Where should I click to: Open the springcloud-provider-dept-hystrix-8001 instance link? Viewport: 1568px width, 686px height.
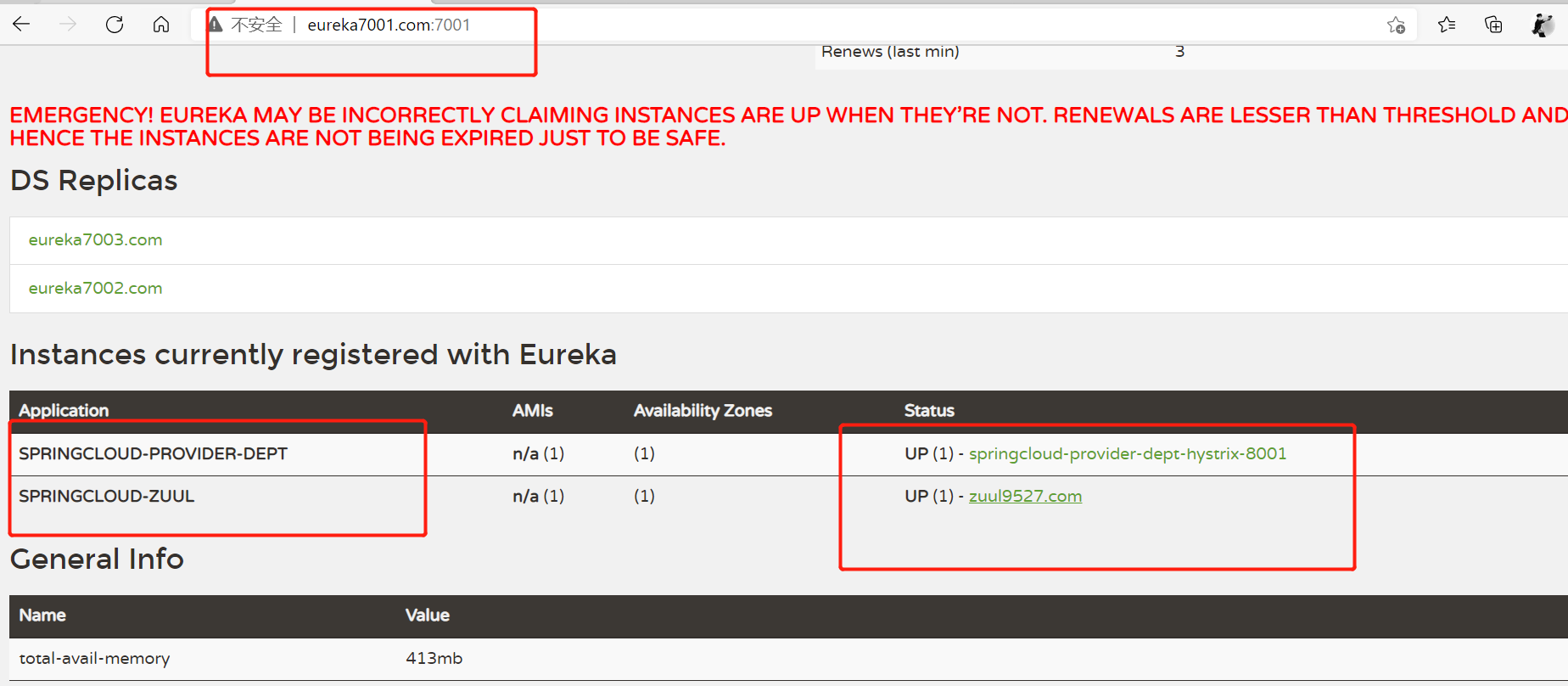pyautogui.click(x=1128, y=454)
